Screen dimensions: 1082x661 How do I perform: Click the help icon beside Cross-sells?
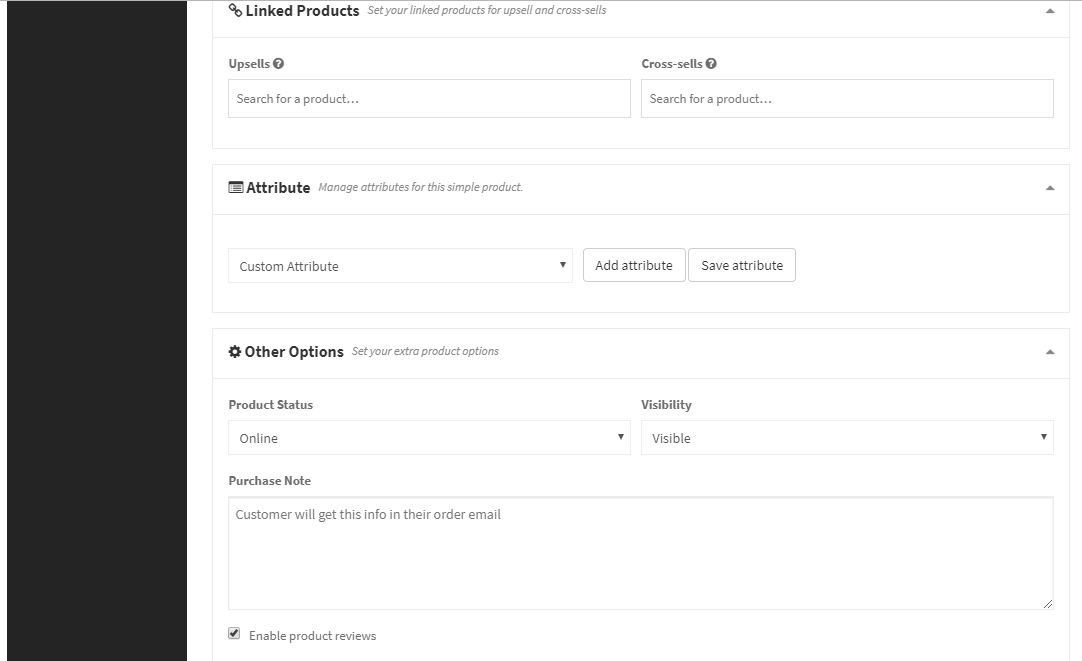tap(711, 64)
